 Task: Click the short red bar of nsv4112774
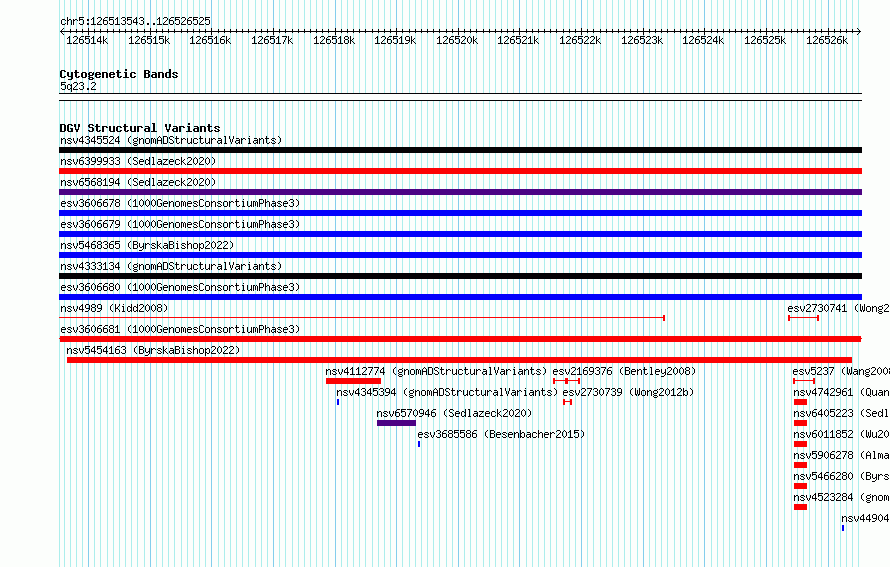point(353,381)
